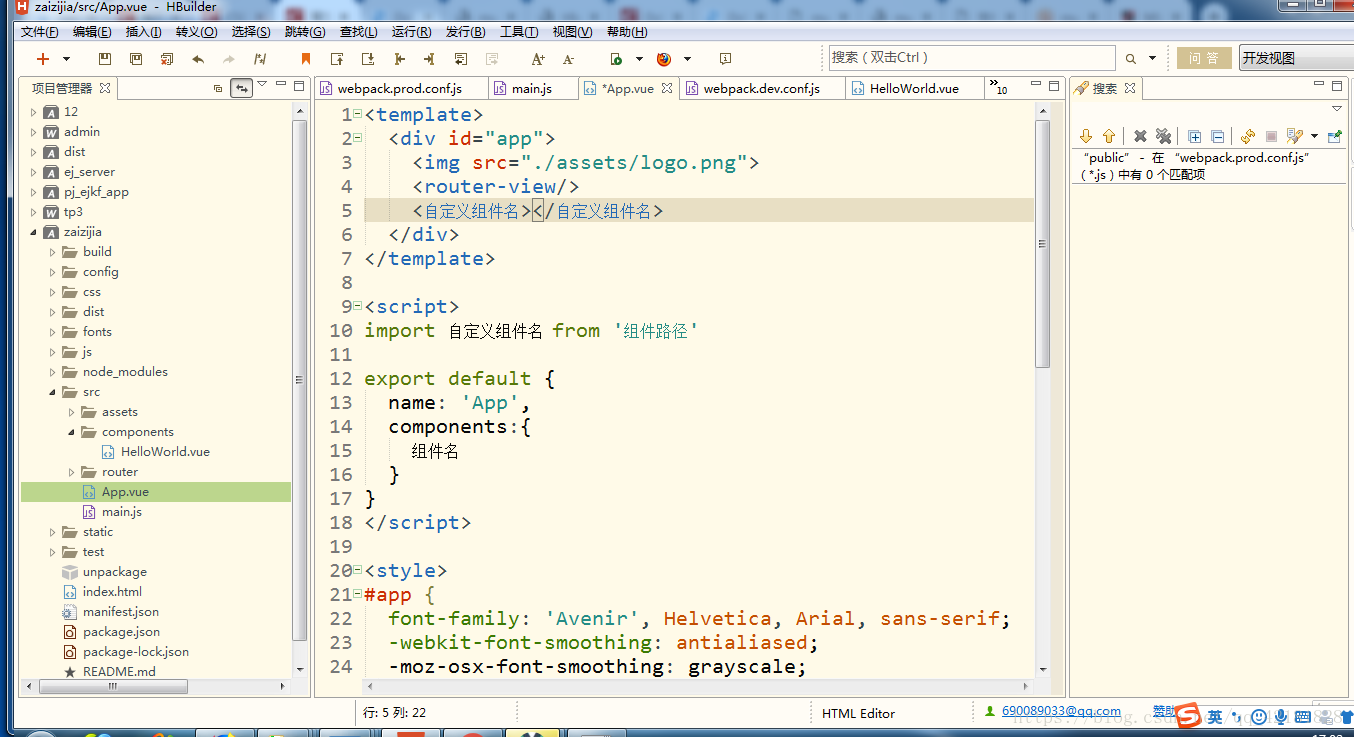
Task: Click collapse-all icon in project manager header
Action: pos(218,88)
